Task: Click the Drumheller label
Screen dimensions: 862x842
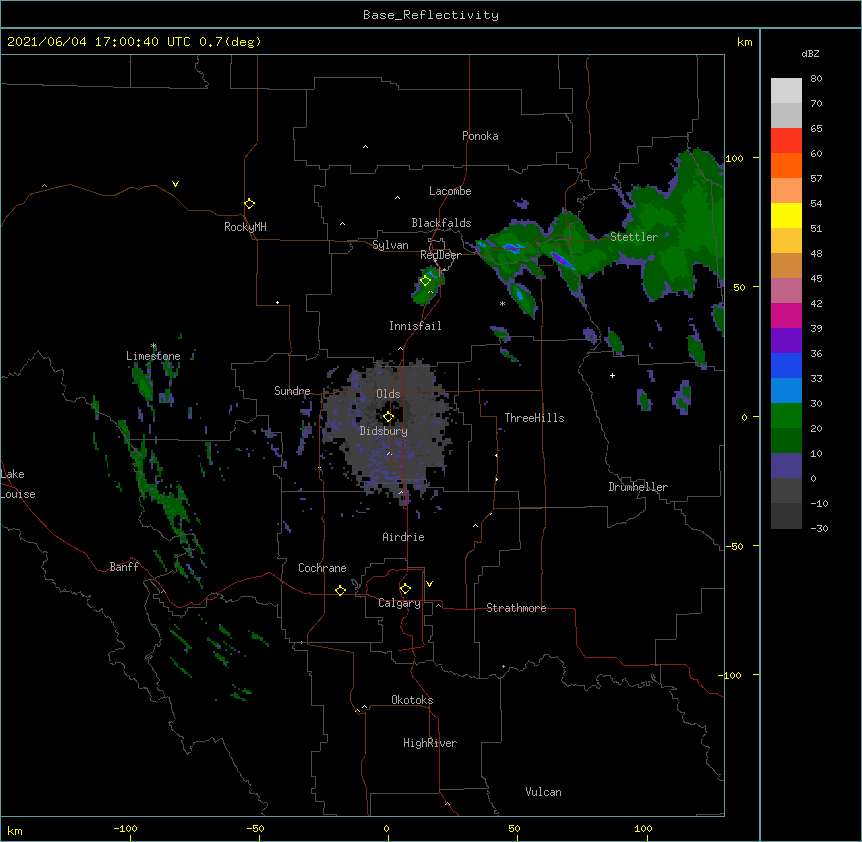Action: pos(638,487)
